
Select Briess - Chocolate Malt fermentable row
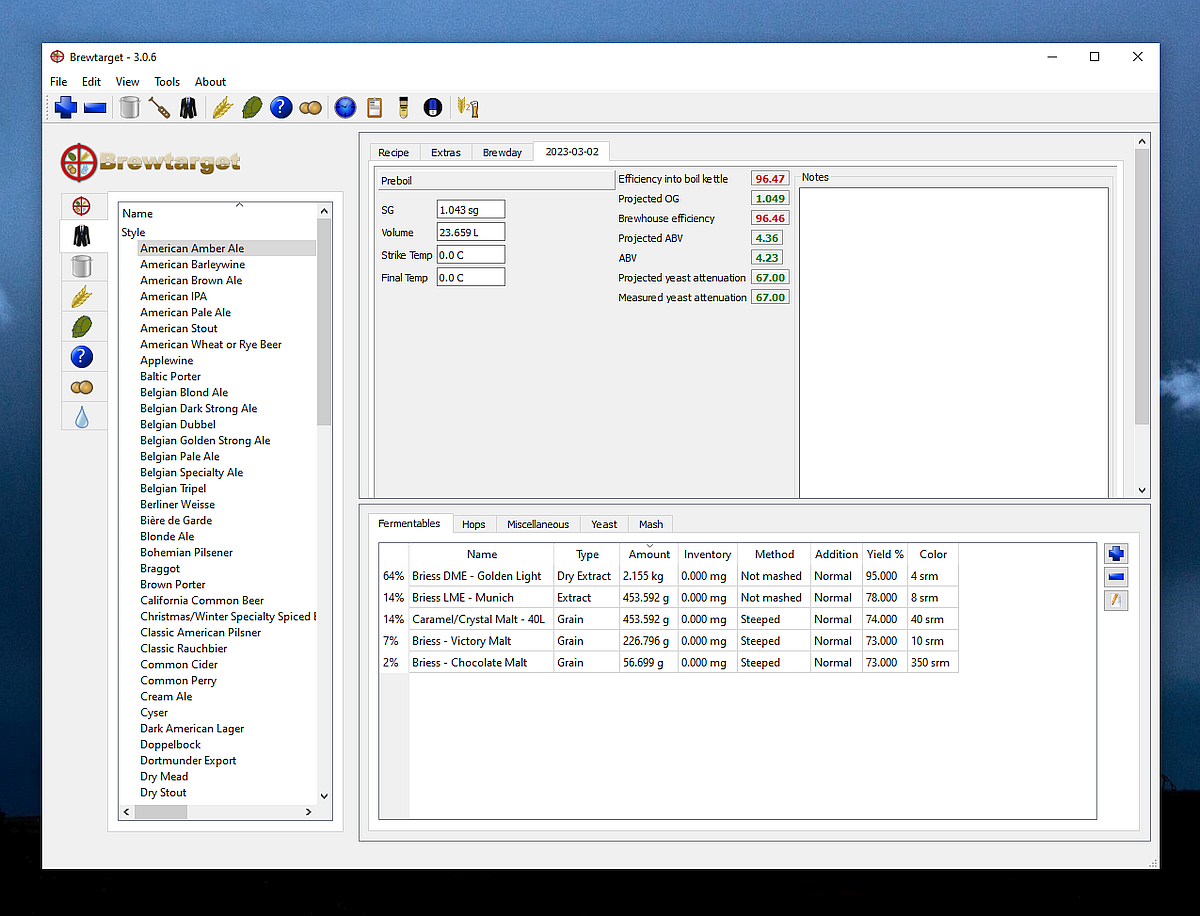(668, 662)
